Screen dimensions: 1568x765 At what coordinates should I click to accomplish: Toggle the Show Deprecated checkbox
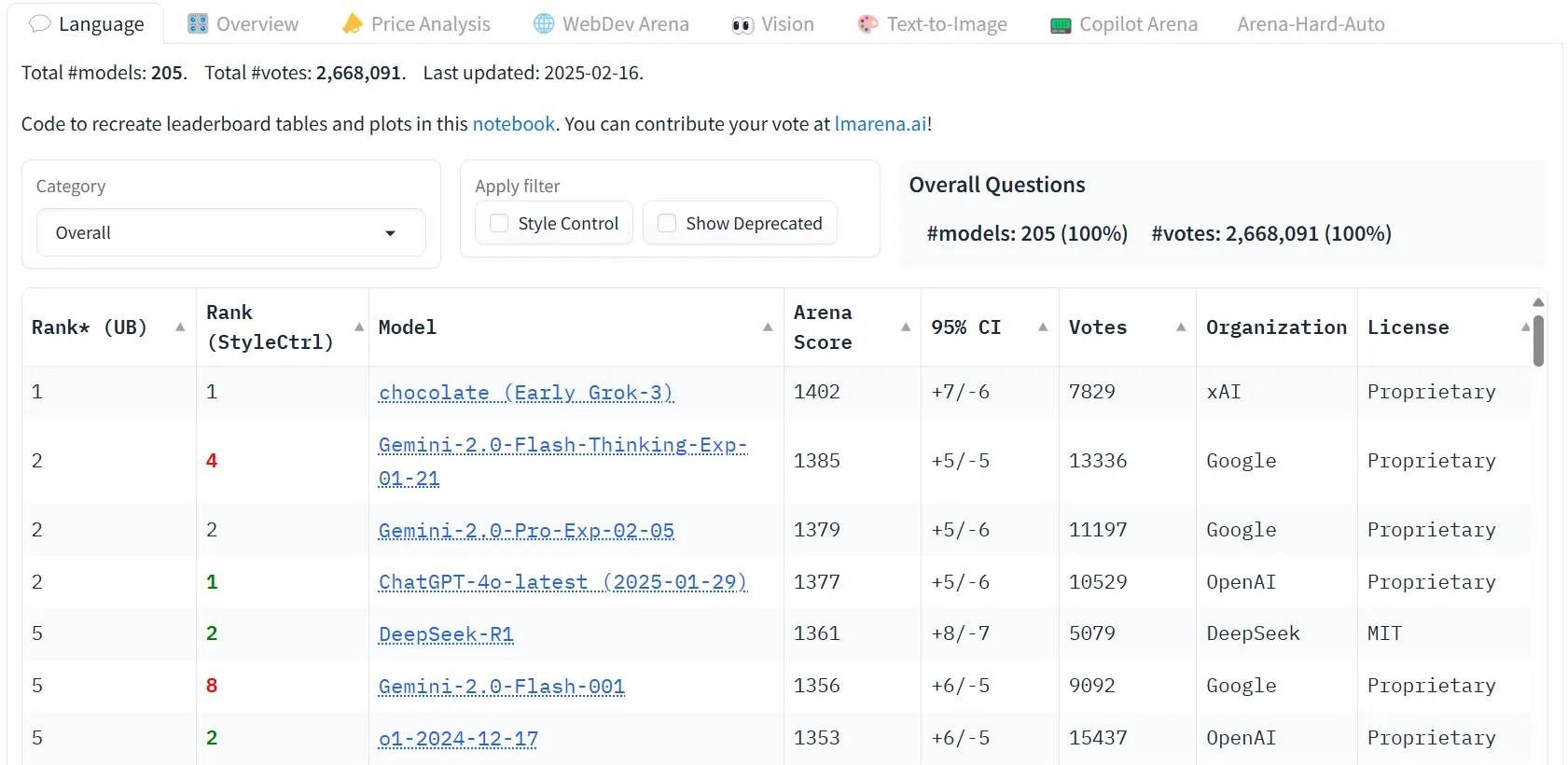click(x=668, y=224)
